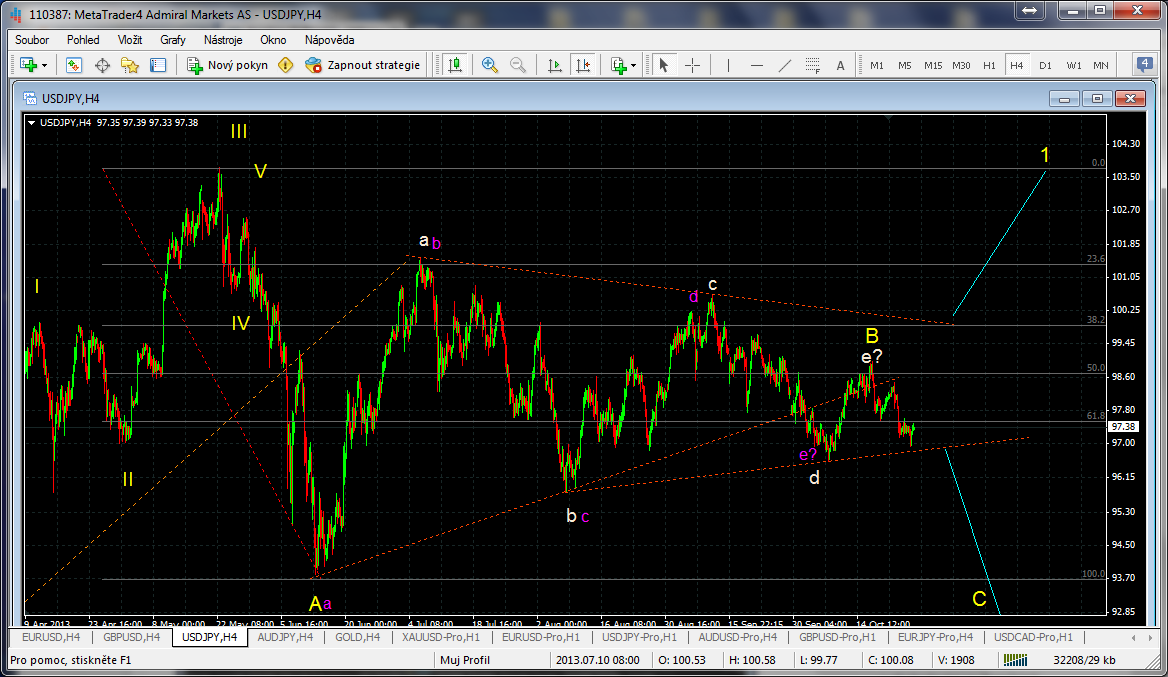Click the Nový pokyn button

tap(228, 65)
